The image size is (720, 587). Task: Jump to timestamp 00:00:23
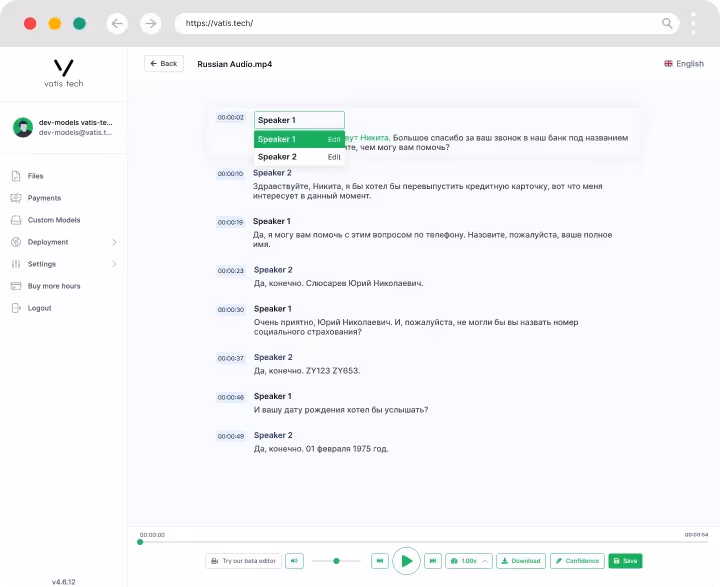pyautogui.click(x=231, y=271)
